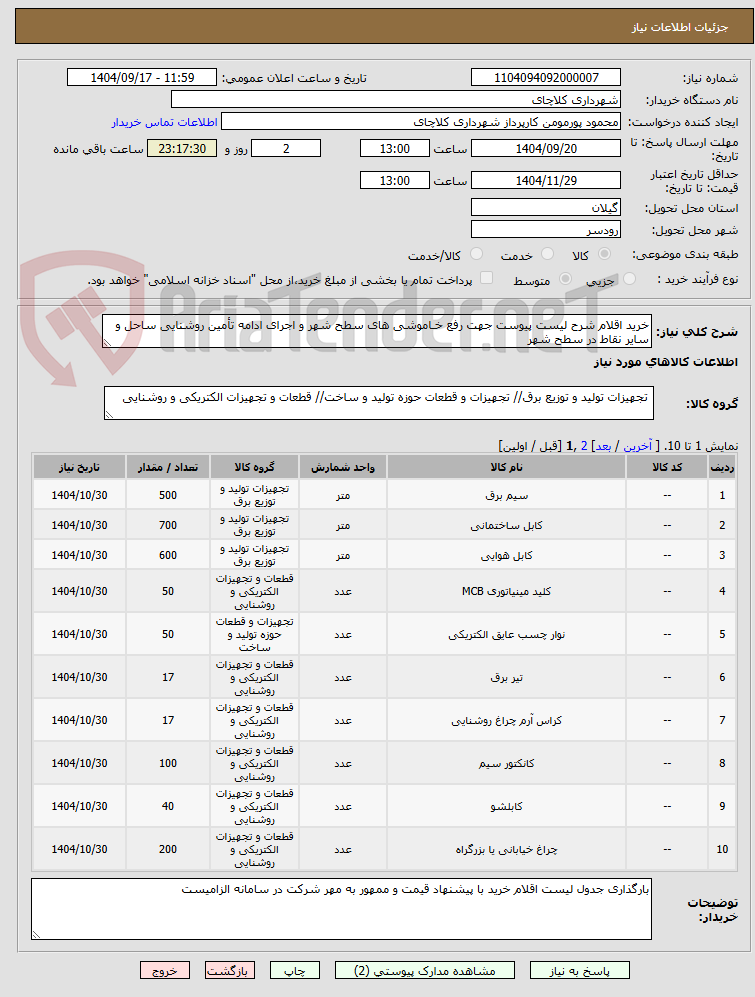Viewport: 755px width, 997px height.
Task: Click the کلید مینیاتوری MCB item name
Action: point(506,591)
